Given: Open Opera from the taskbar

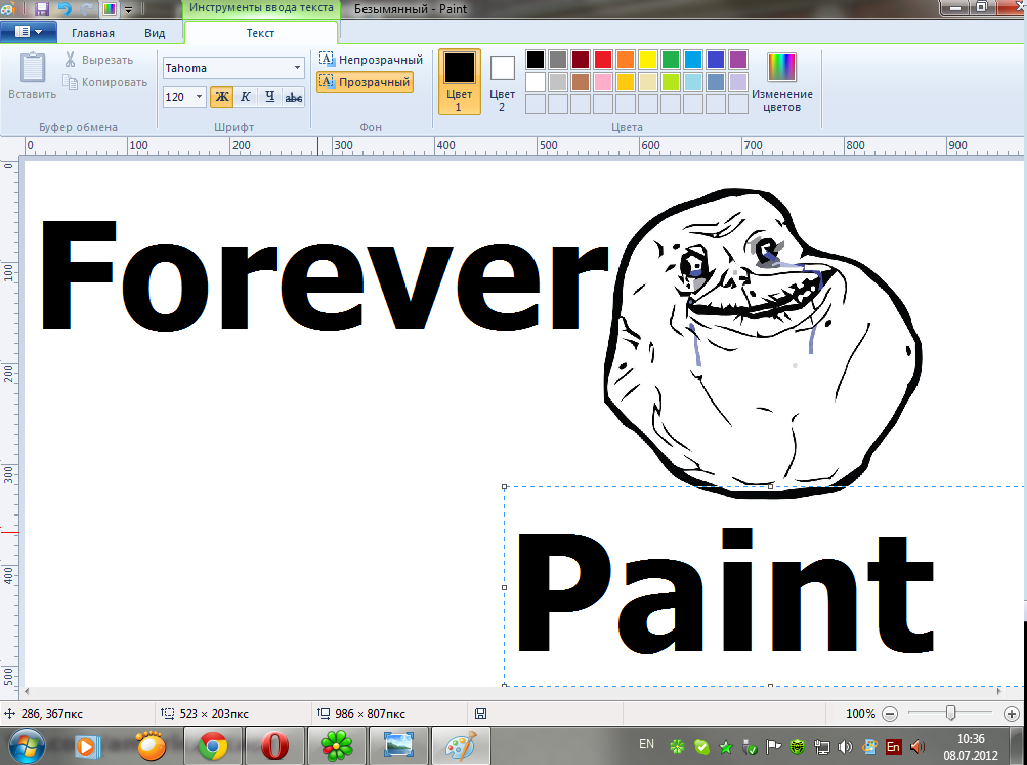Looking at the screenshot, I should coord(274,745).
